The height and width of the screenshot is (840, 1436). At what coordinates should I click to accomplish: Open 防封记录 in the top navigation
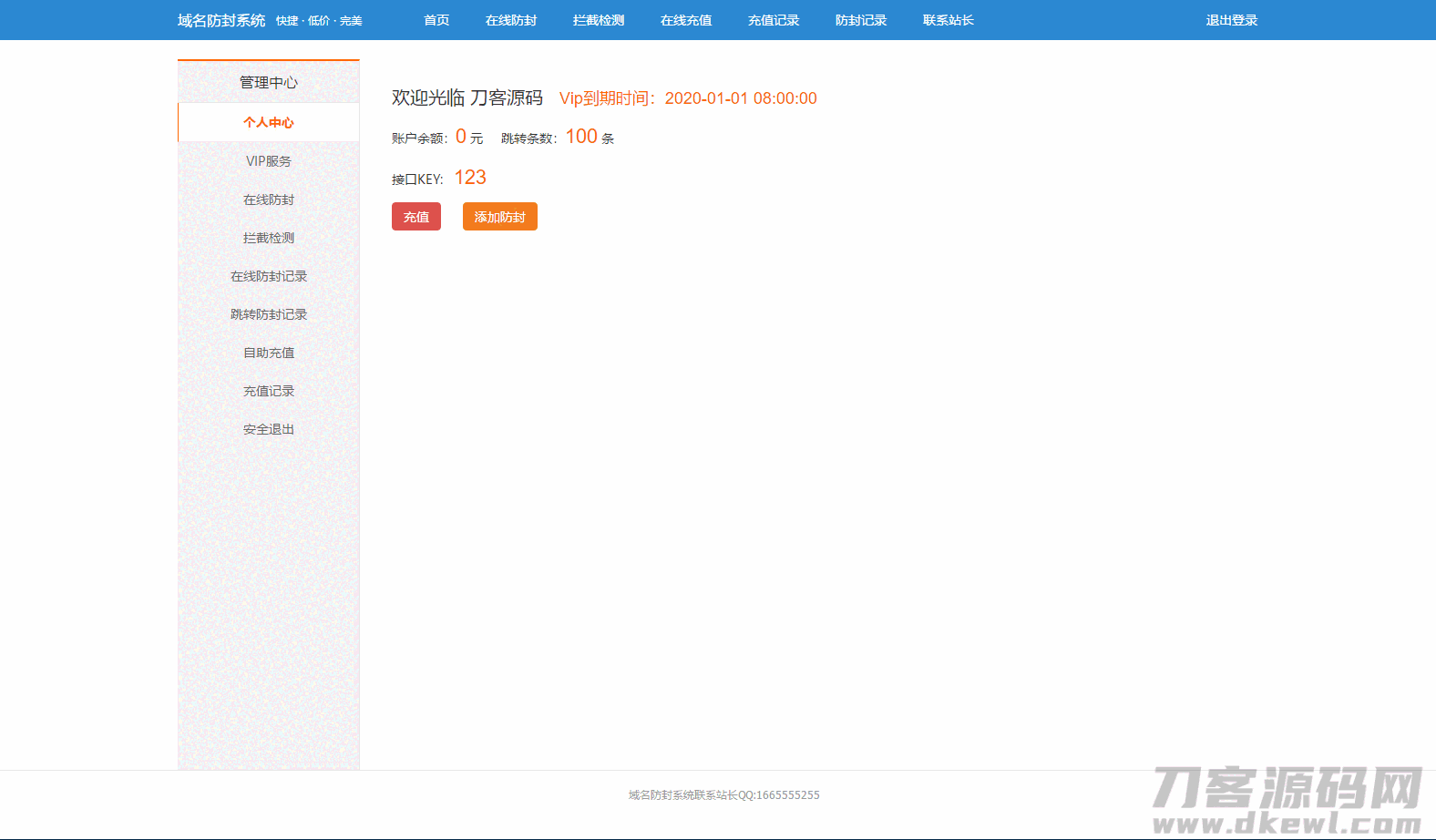coord(861,20)
